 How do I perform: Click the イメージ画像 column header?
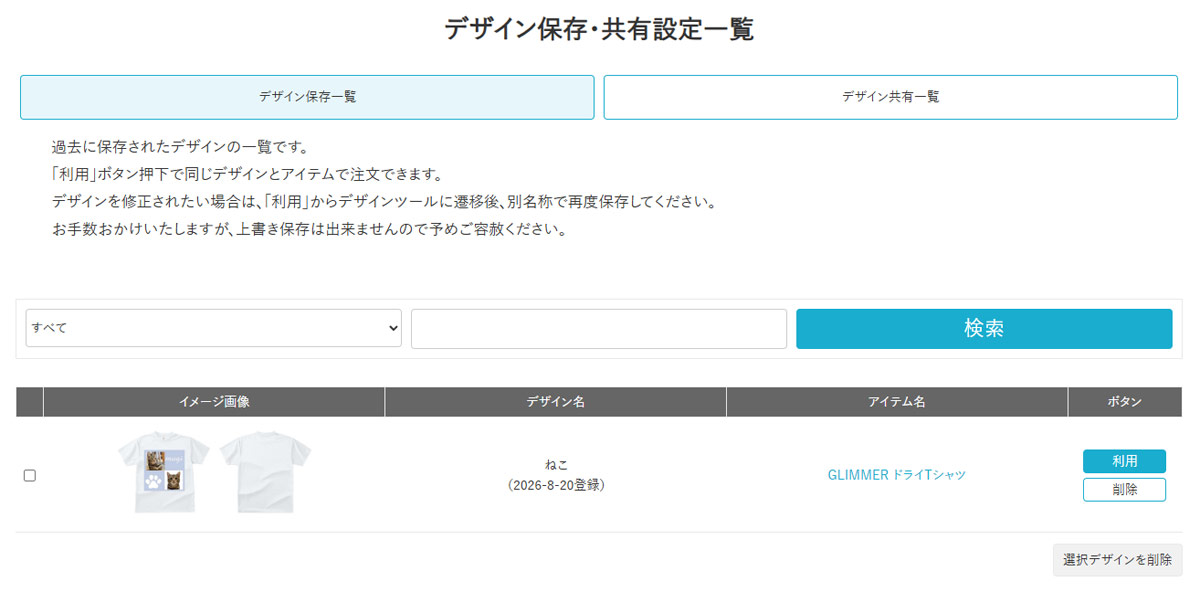214,402
